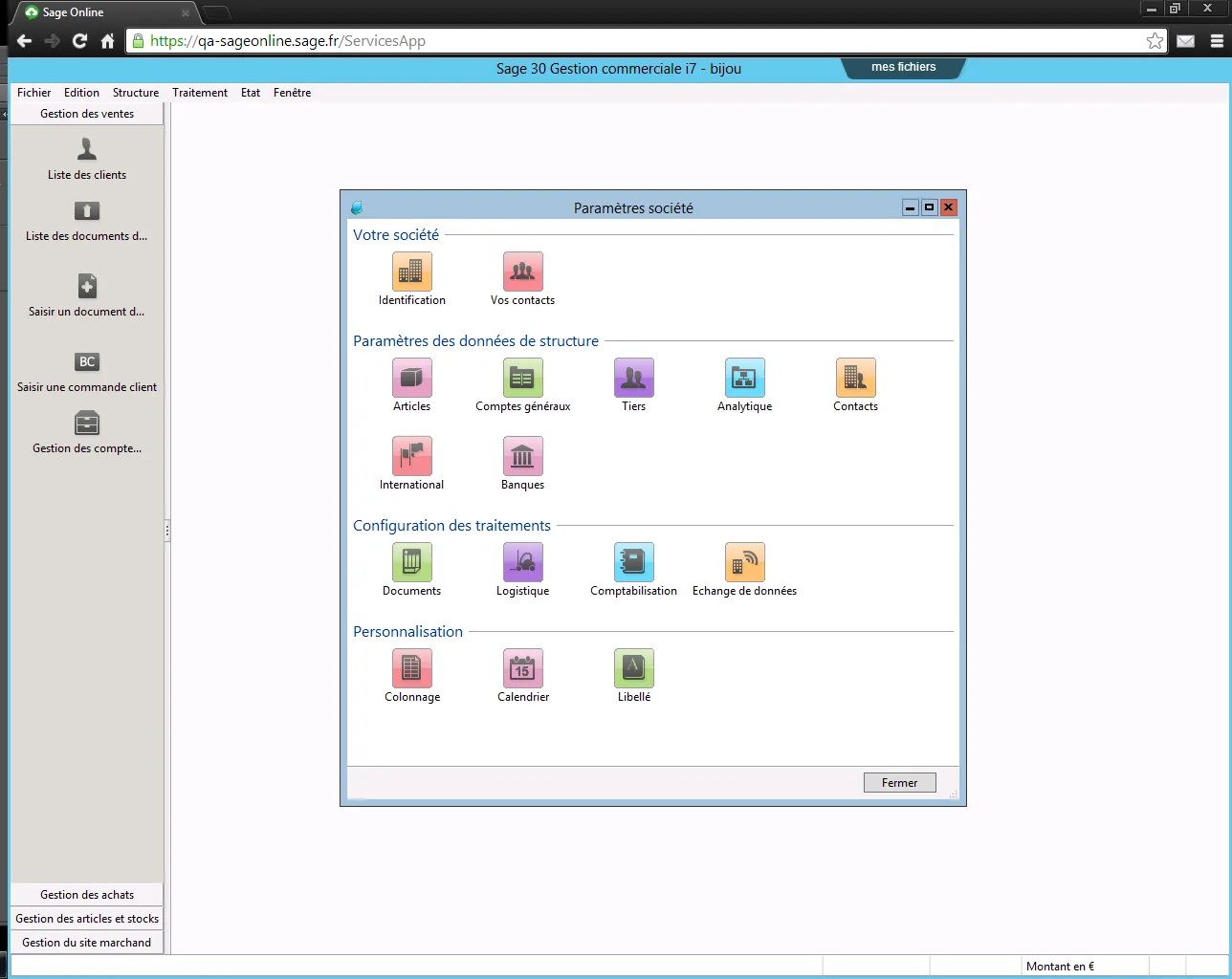Open the Tiers parameters icon

click(634, 378)
